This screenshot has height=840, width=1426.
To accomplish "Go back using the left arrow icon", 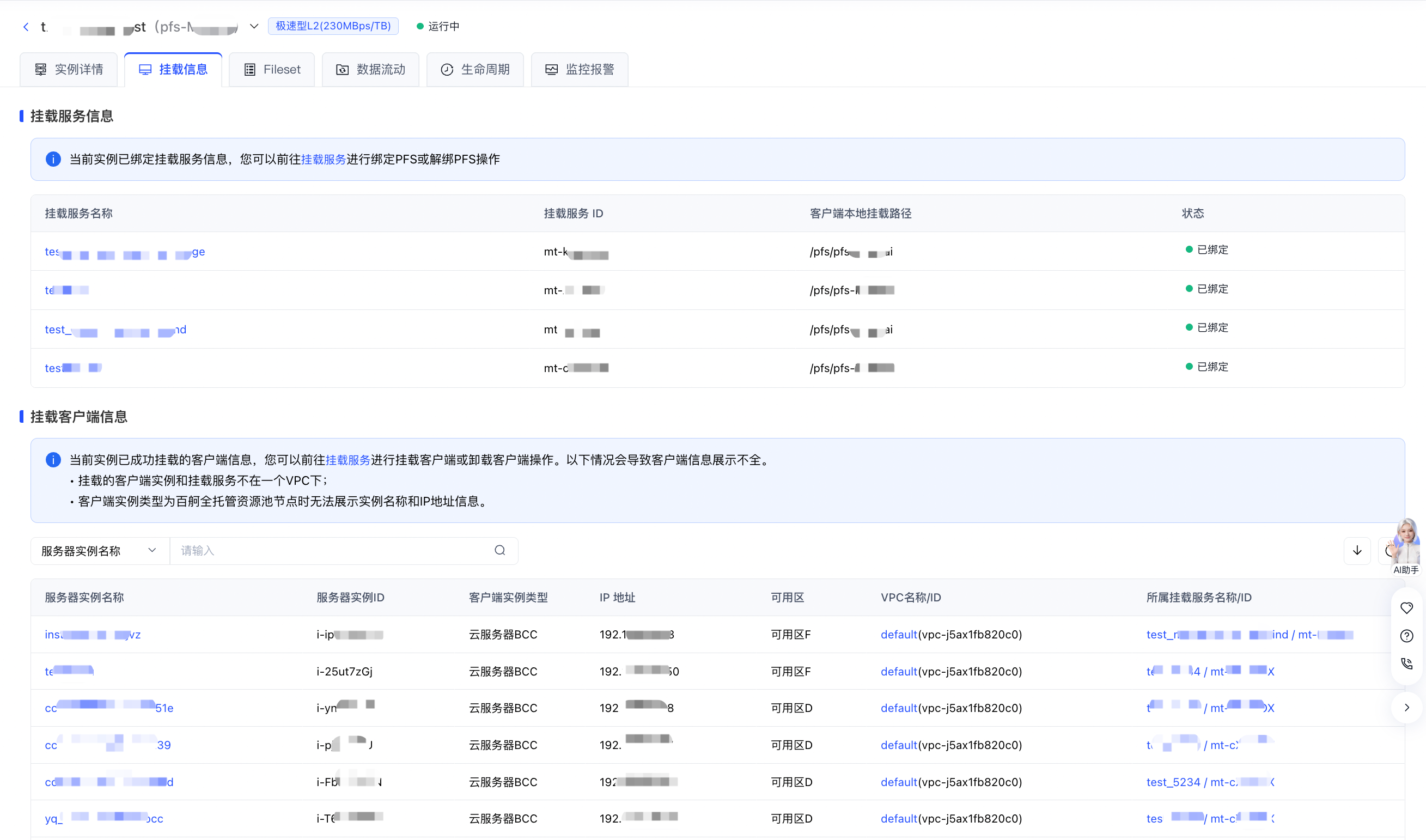I will point(26,27).
